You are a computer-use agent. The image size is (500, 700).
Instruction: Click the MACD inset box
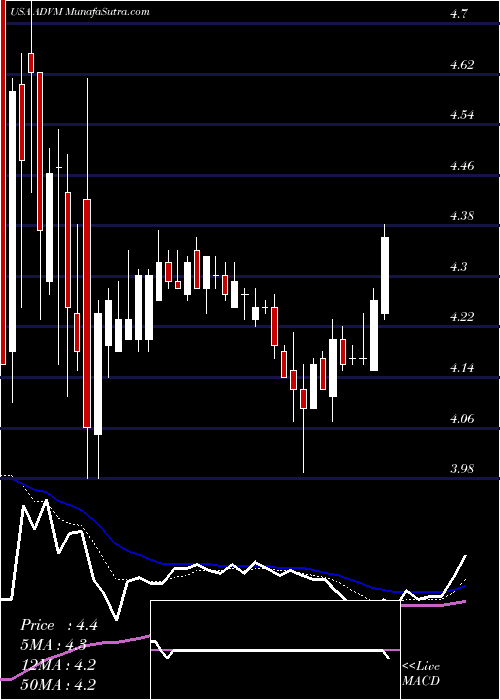coord(275,650)
